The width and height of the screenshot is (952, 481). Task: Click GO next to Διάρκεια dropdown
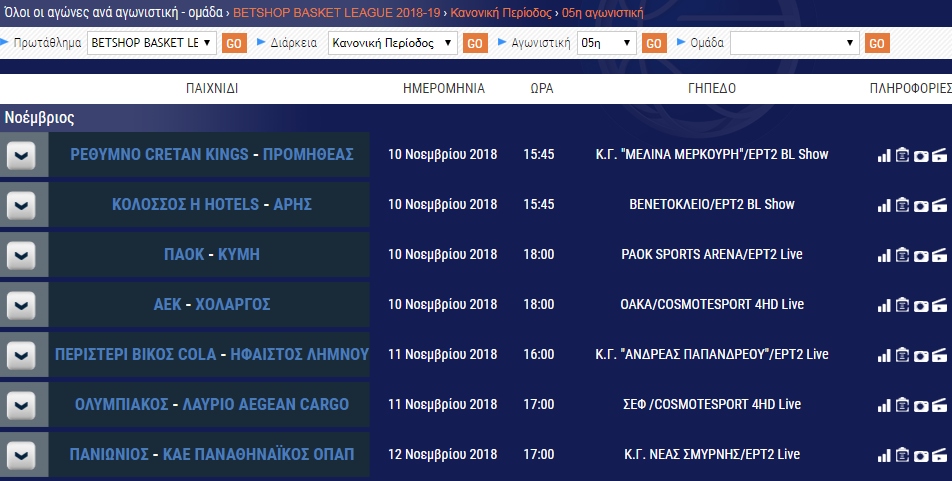coord(475,43)
